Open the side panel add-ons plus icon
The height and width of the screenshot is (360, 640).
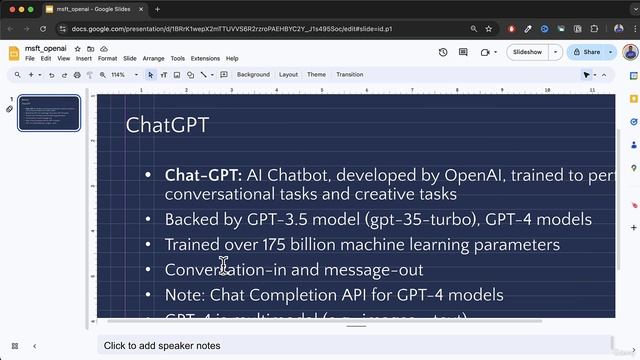(633, 227)
